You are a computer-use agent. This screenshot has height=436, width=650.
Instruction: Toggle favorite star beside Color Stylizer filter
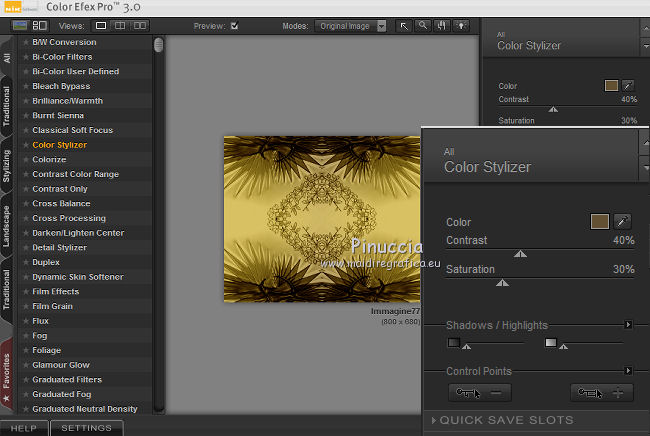point(26,145)
